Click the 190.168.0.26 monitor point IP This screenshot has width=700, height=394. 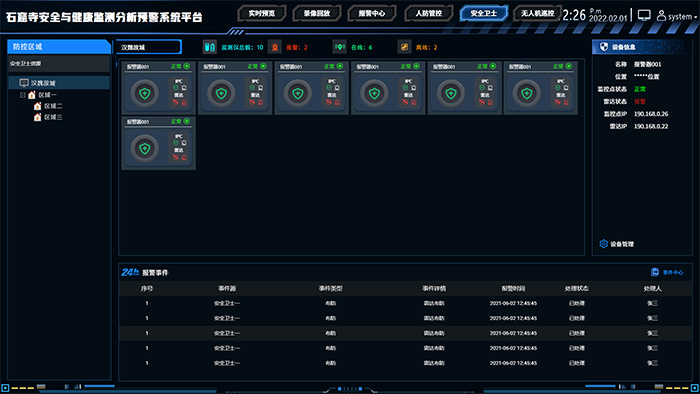pyautogui.click(x=651, y=114)
